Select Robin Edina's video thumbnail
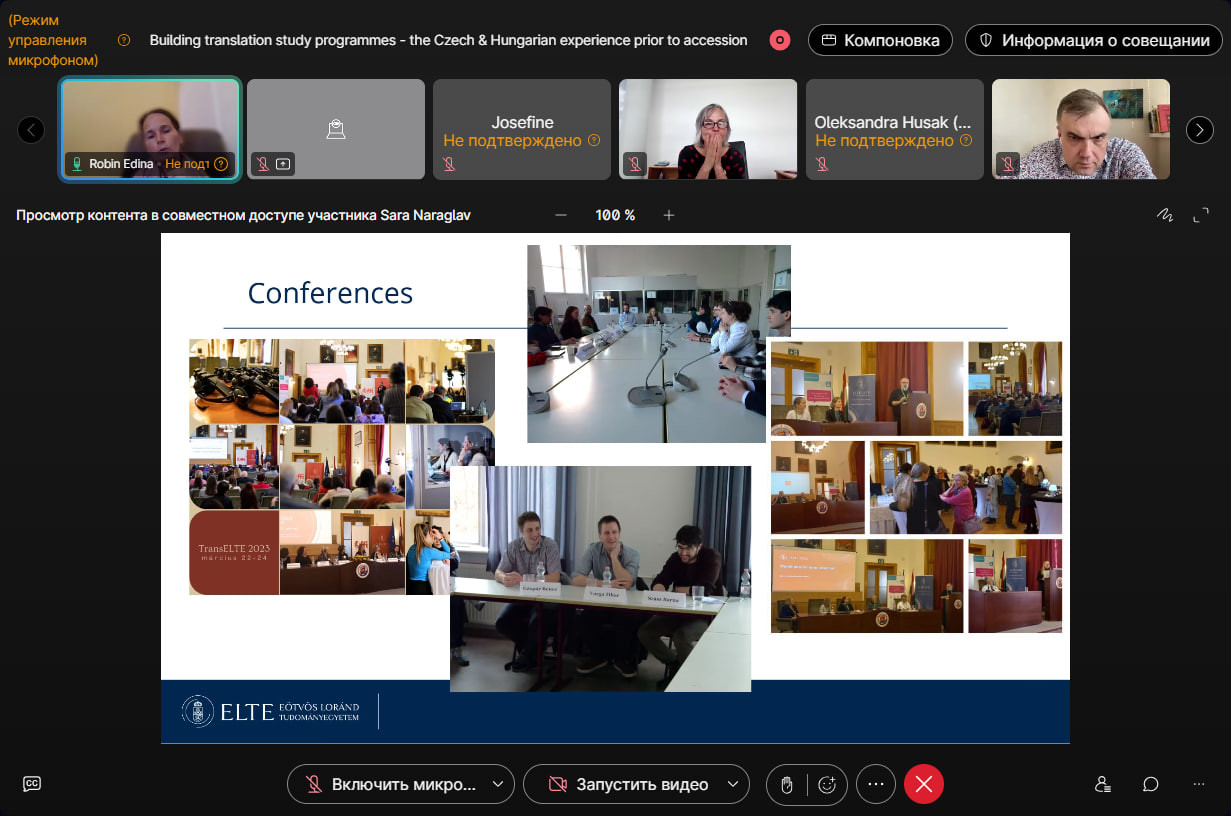The image size is (1231, 816). [x=150, y=129]
